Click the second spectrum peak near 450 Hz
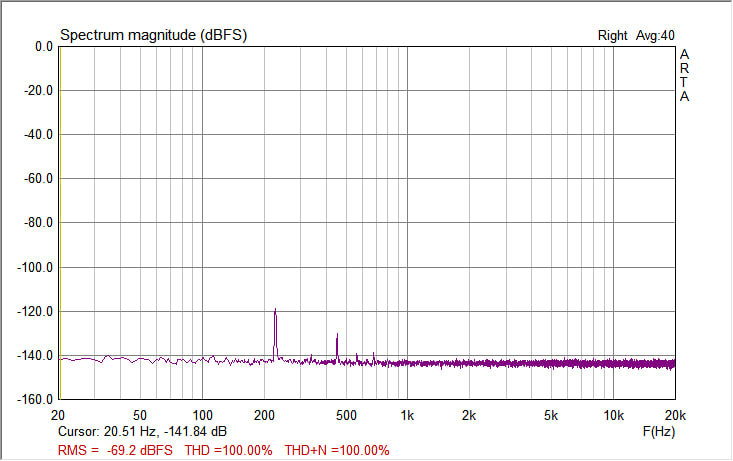This screenshot has height=461, width=733. click(337, 348)
